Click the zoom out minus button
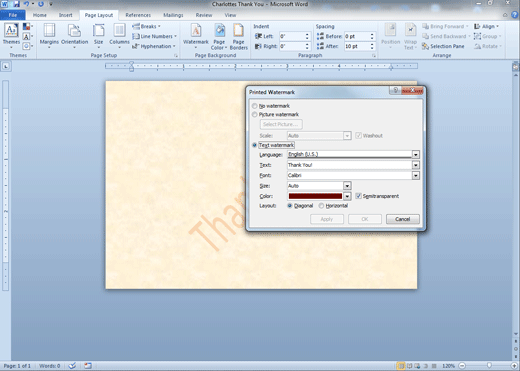 tap(462, 366)
